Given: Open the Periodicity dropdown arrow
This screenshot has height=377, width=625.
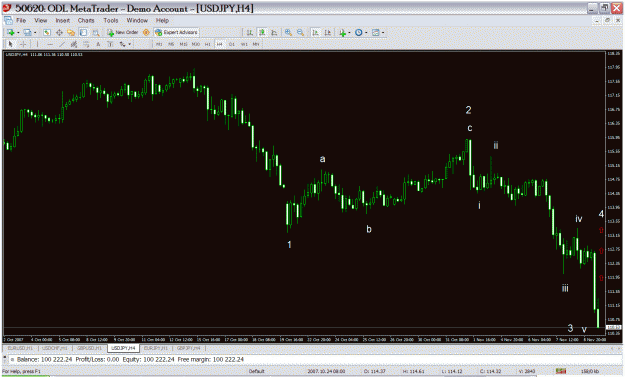Looking at the screenshot, I should (x=366, y=33).
